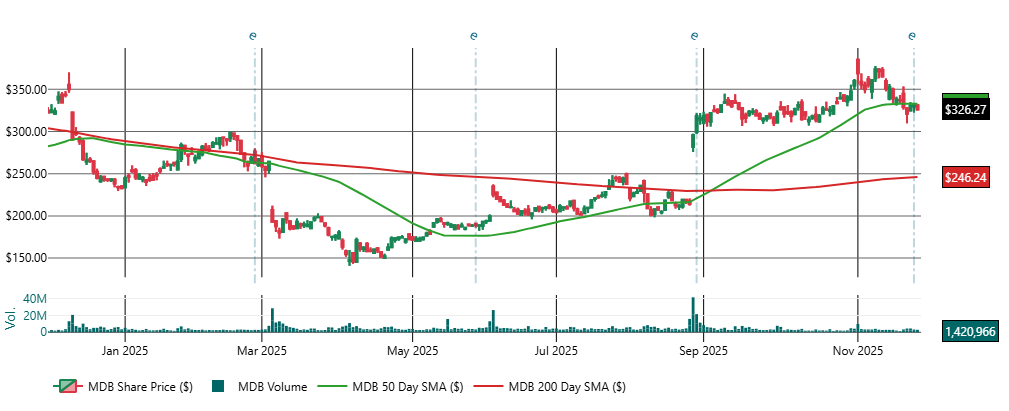Click the candlestick icon beside MDB Share Price

(67, 387)
